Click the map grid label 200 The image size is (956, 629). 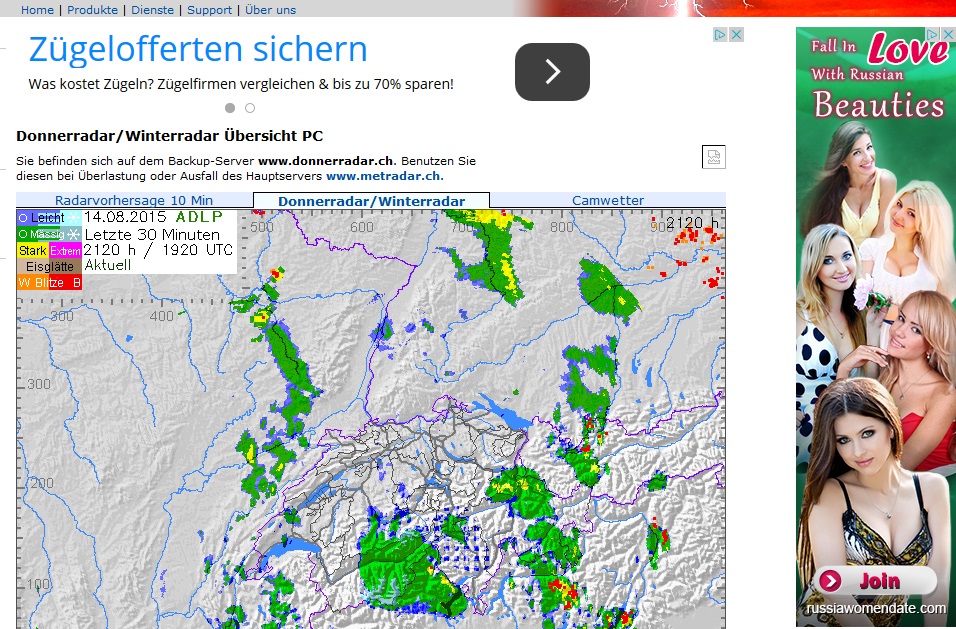pos(41,483)
